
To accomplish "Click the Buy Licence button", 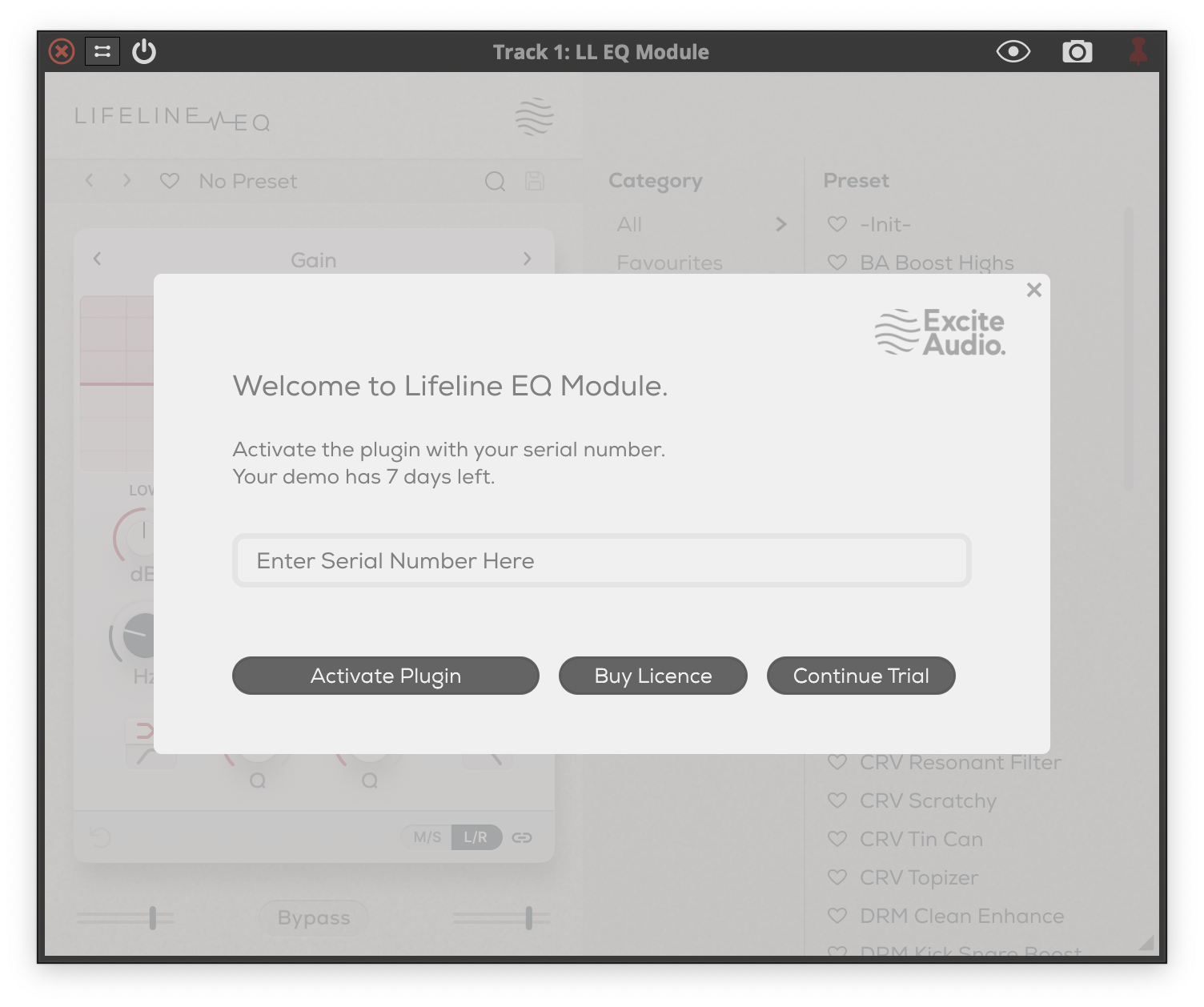I will [653, 676].
